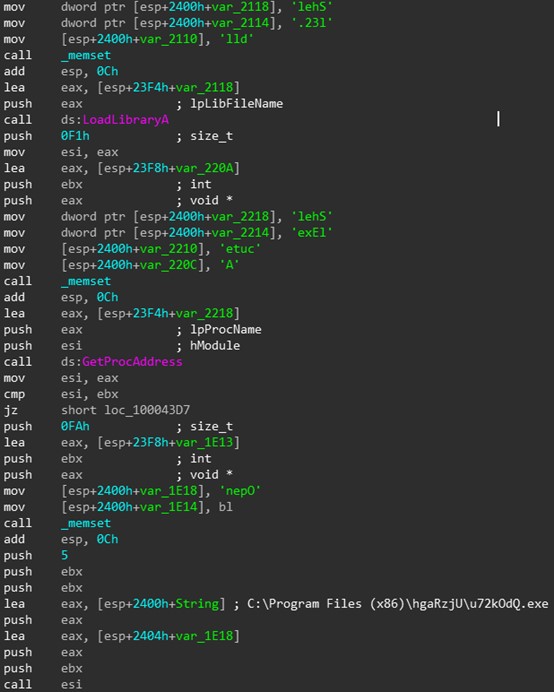The height and width of the screenshot is (692, 554).
Task: Click the GetProcAddress import reference
Action: pos(132,362)
